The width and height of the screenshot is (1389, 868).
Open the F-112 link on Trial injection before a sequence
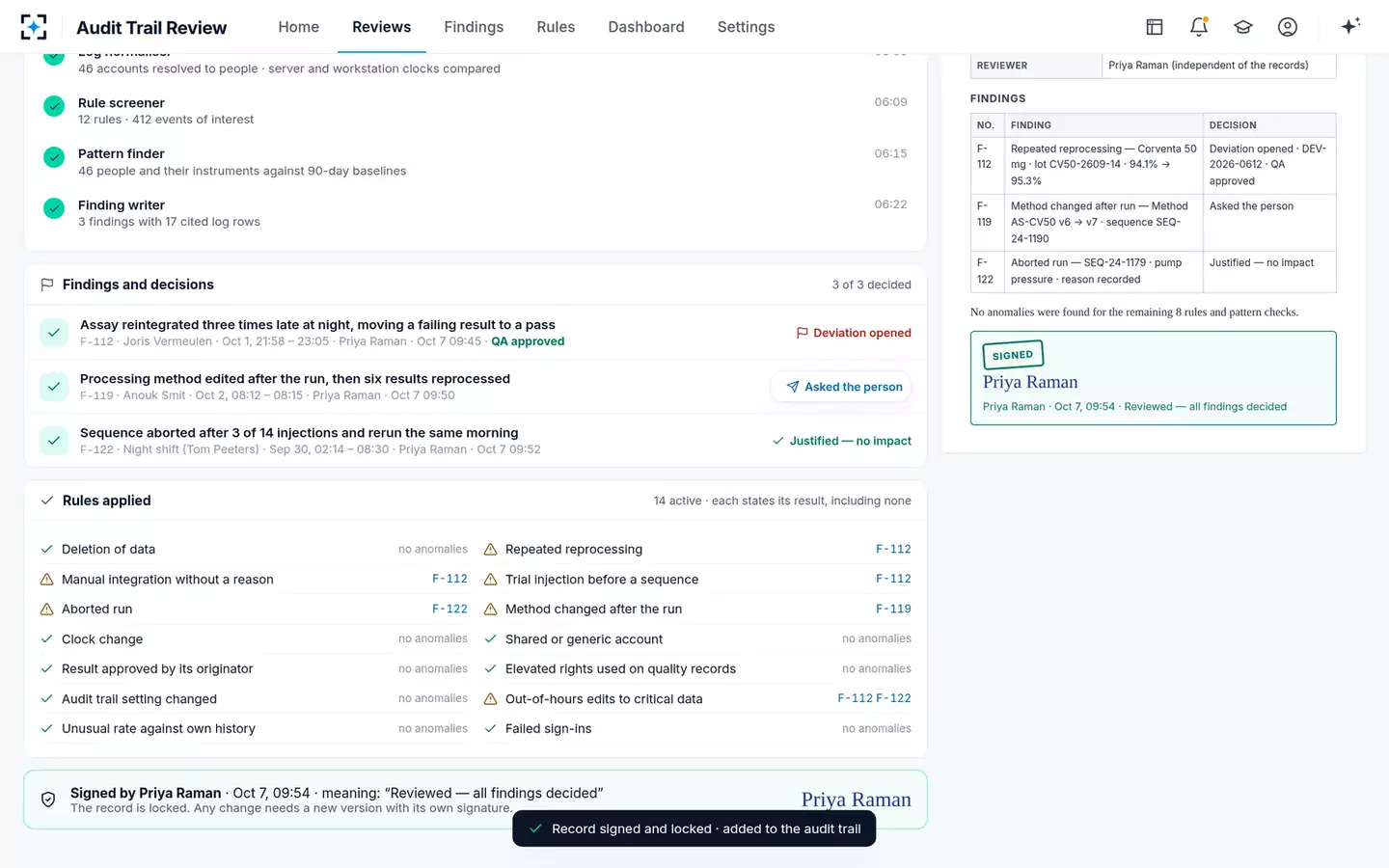(x=893, y=579)
